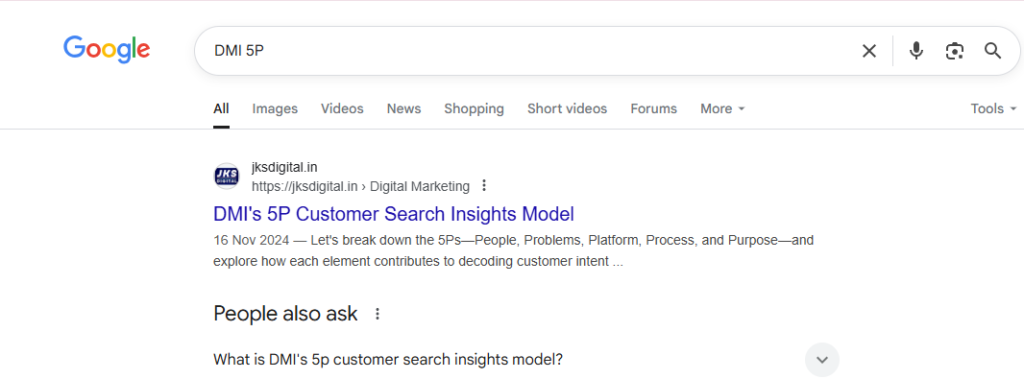The image size is (1024, 379).
Task: Clear the search box with X icon
Action: point(869,51)
